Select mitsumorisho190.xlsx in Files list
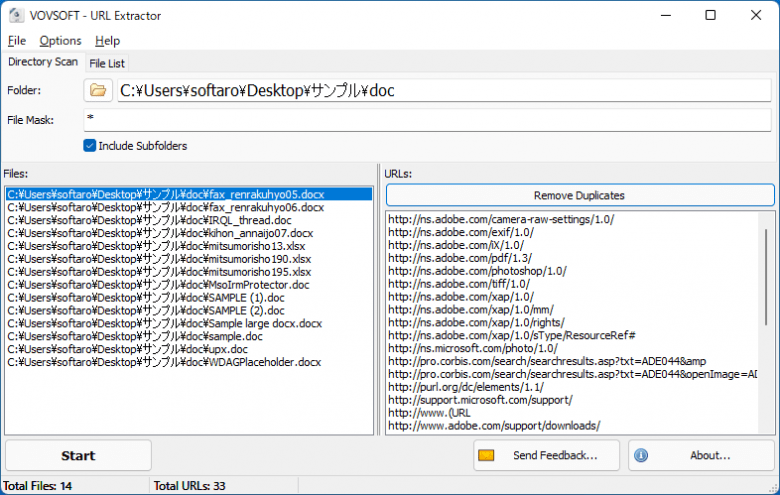Image resolution: width=780 pixels, height=495 pixels. [x=189, y=259]
